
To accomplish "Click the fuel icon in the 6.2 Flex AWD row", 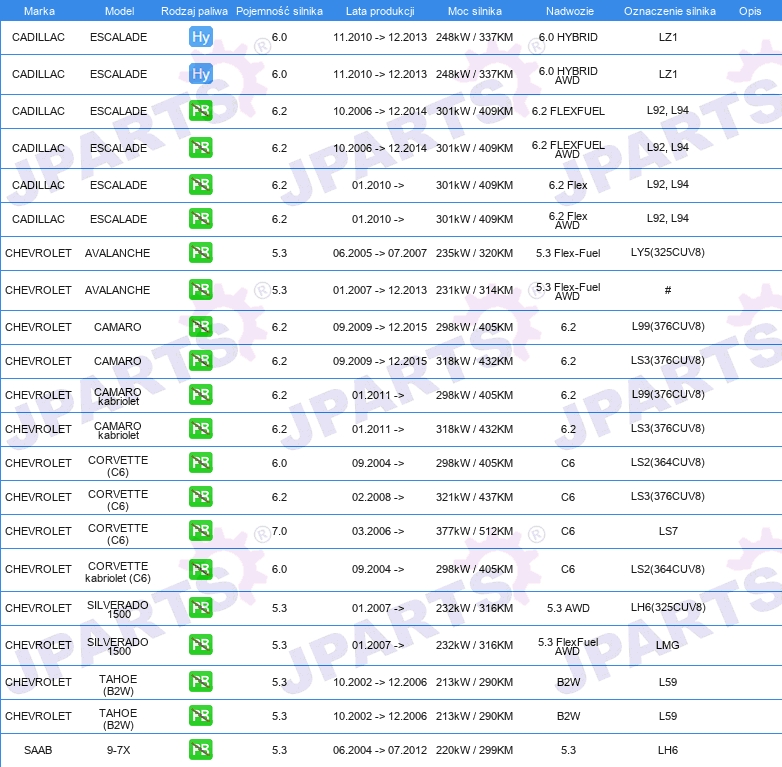I will coord(200,218).
